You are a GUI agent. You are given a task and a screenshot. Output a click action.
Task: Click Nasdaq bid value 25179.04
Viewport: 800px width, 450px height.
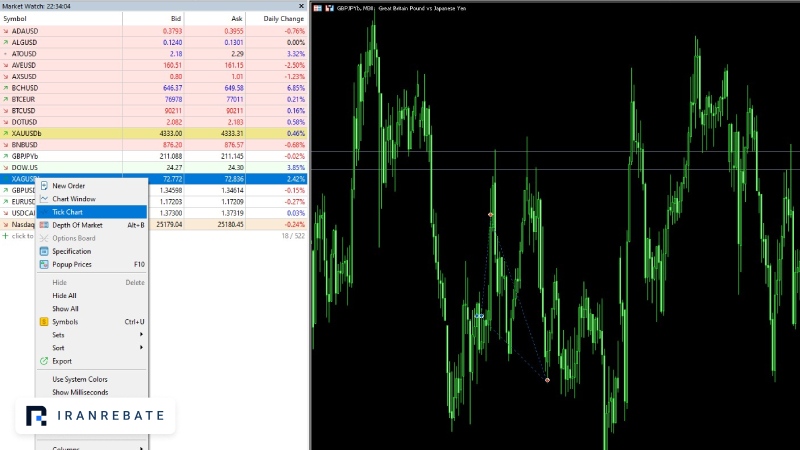[169, 224]
